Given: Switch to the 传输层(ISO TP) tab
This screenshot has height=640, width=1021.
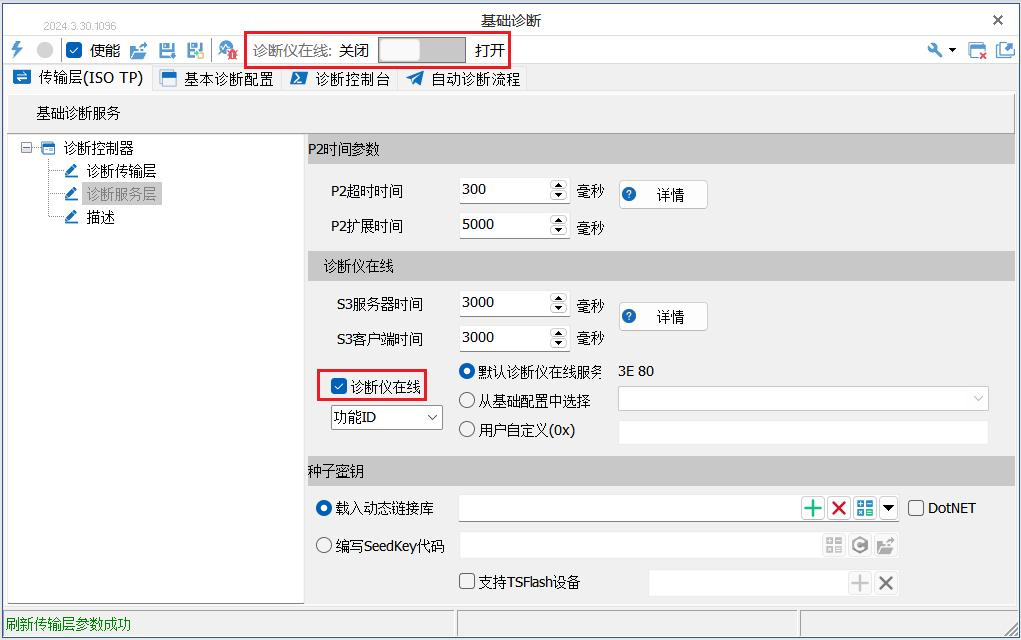Looking at the screenshot, I should click(78, 77).
